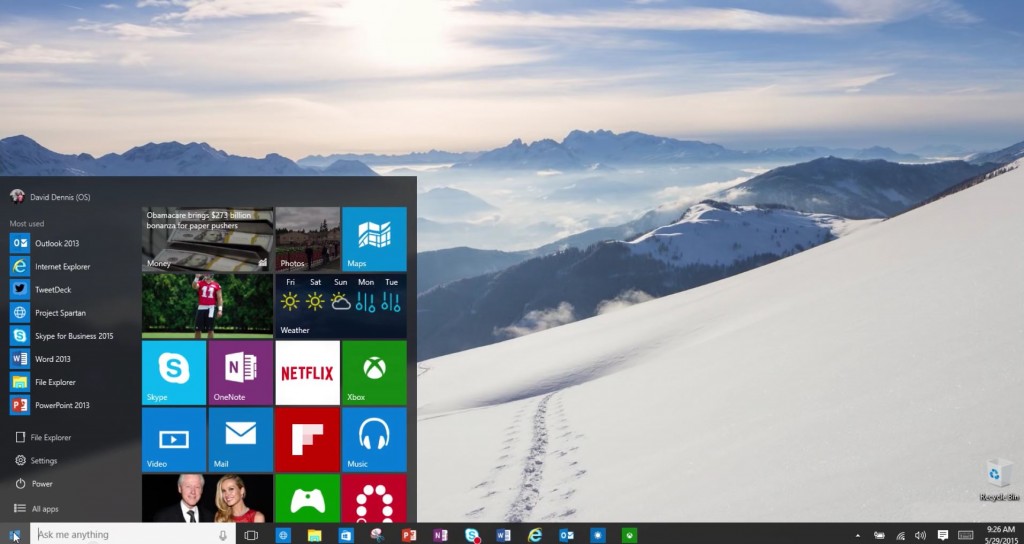This screenshot has height=544, width=1024.
Task: Open the Photos live tile
Action: pyautogui.click(x=308, y=239)
